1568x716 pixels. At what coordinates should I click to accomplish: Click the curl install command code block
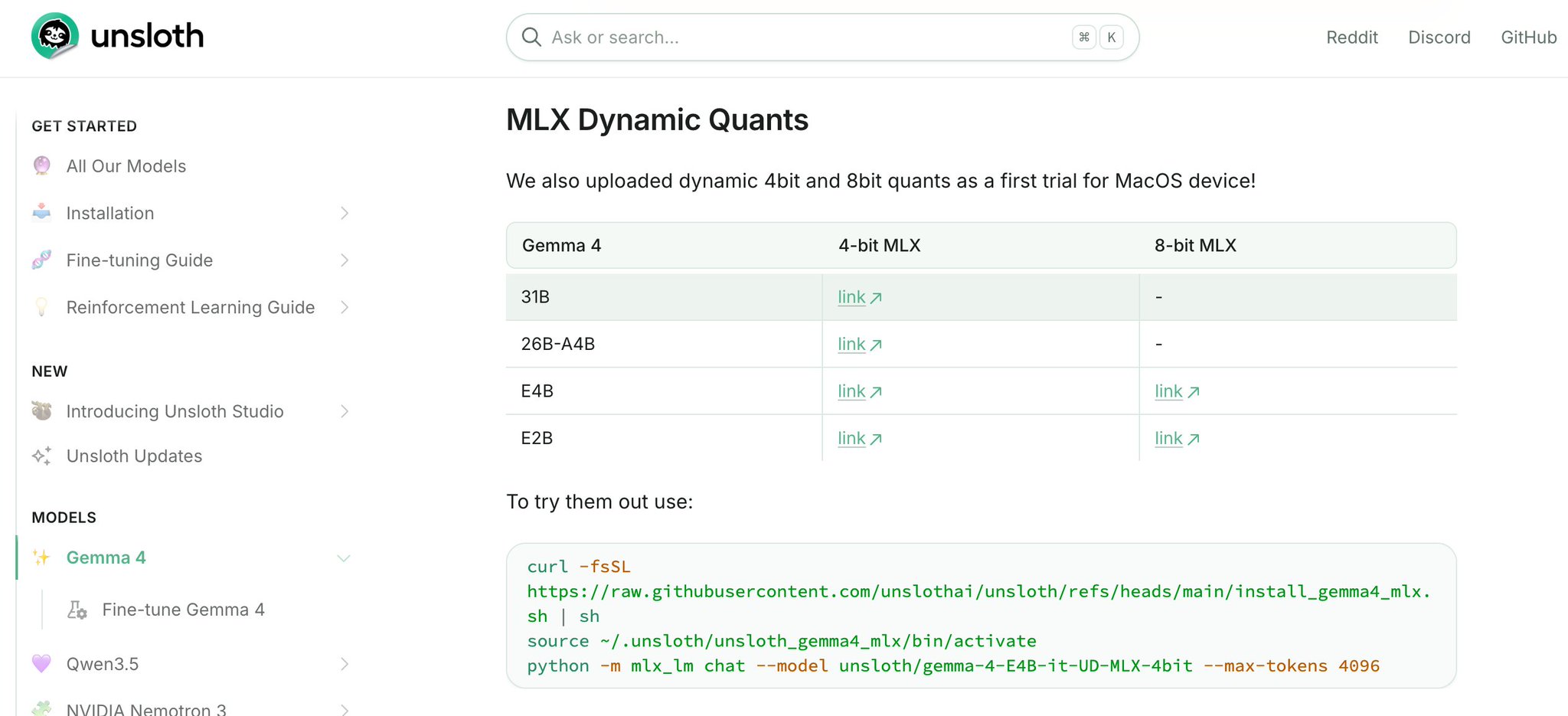981,616
